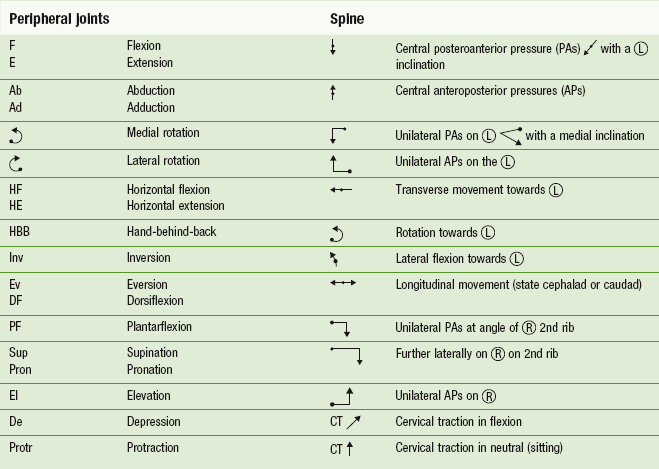Click the central posteroanterior pressure down-arrow symbol
The height and width of the screenshot is (469, 659).
coord(333,47)
